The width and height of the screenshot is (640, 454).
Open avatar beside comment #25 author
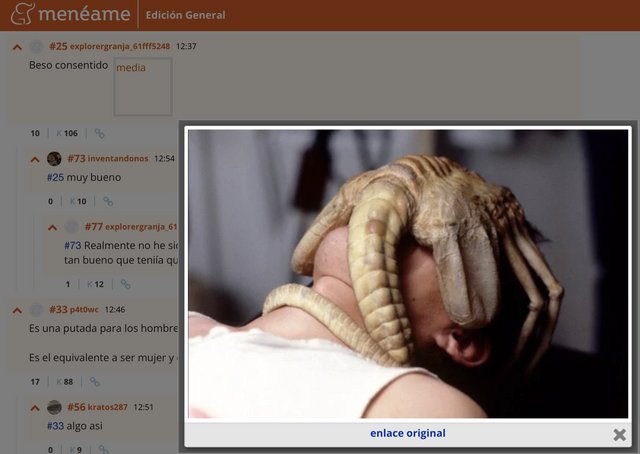(x=36, y=46)
